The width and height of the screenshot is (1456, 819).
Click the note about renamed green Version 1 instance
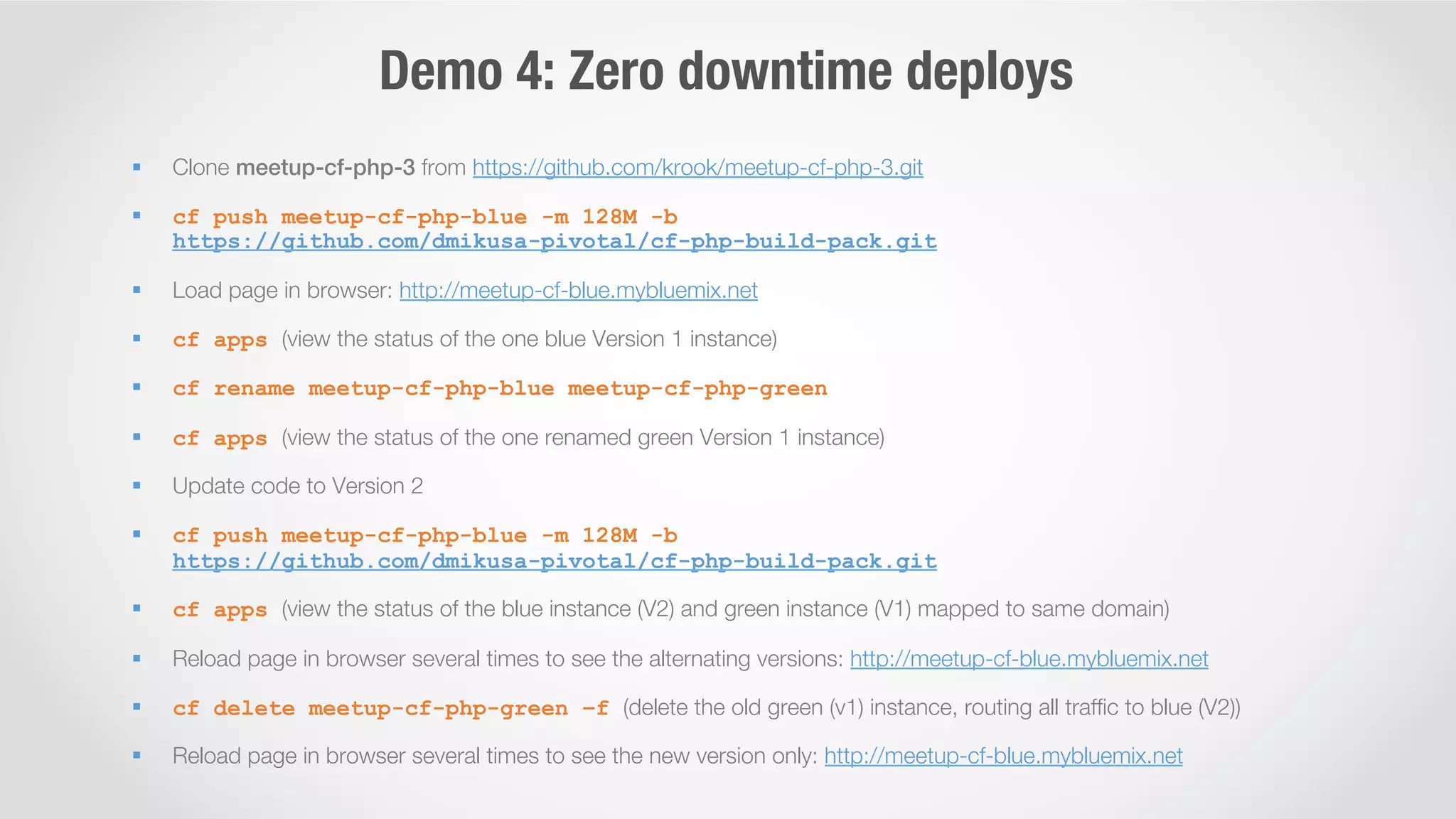(x=583, y=437)
